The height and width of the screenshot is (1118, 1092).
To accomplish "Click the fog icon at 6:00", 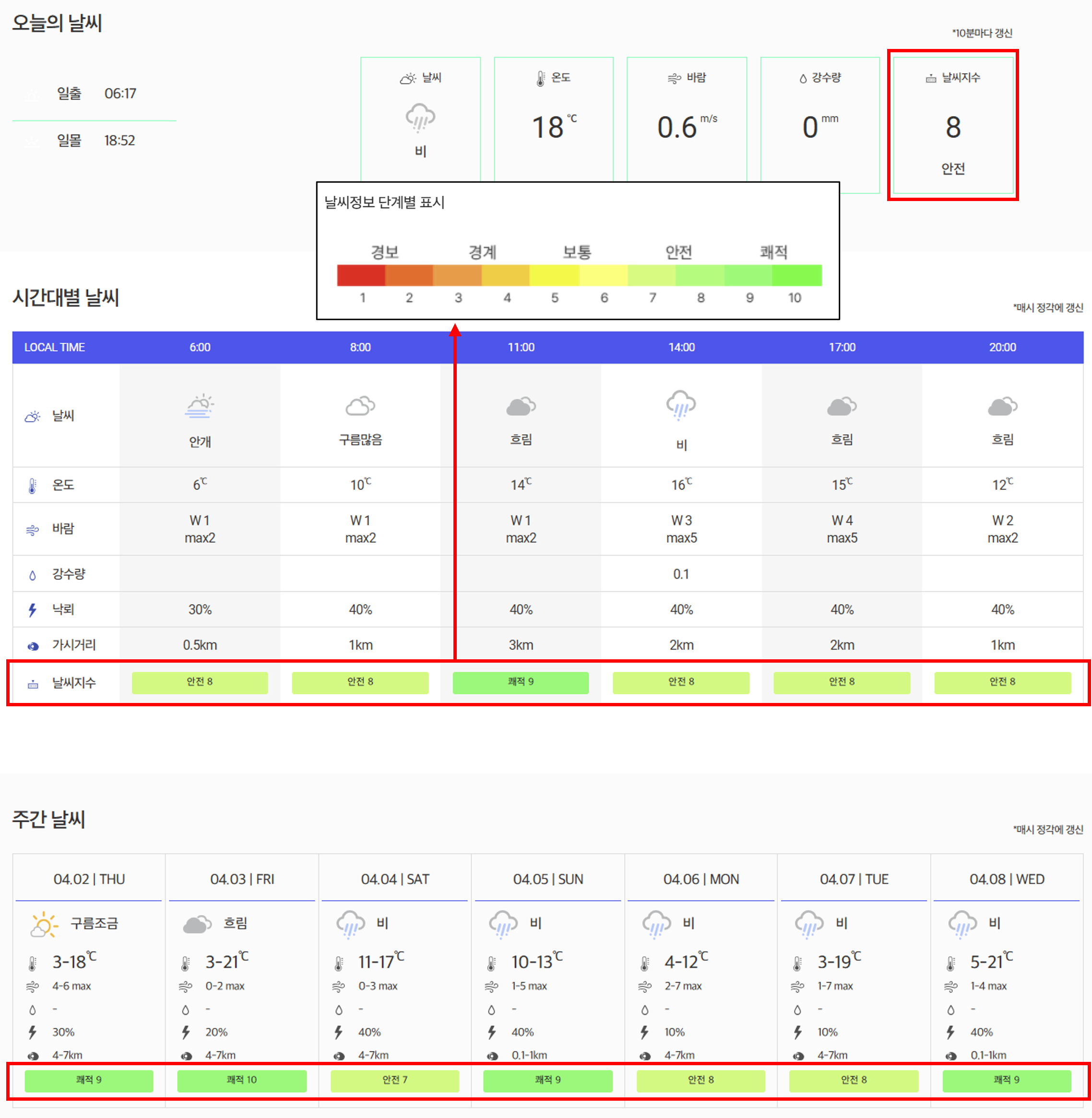I will point(200,405).
